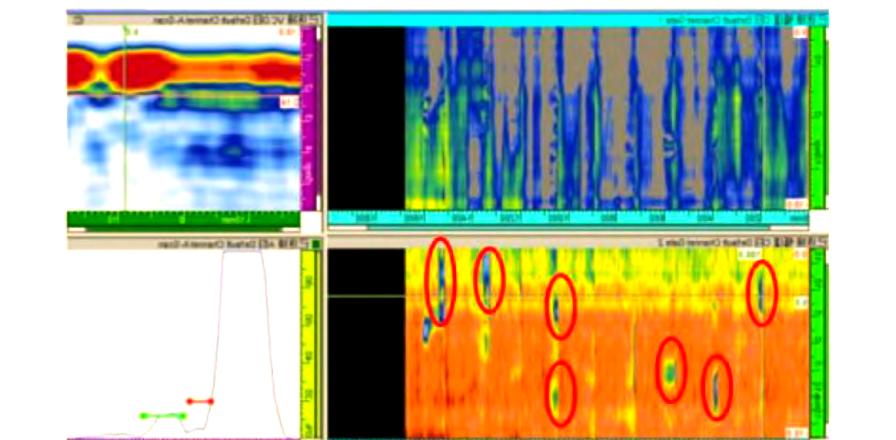Click the icon at sector view title bar's left end
Image resolution: width=896 pixels, height=440 pixels.
pos(79,20)
